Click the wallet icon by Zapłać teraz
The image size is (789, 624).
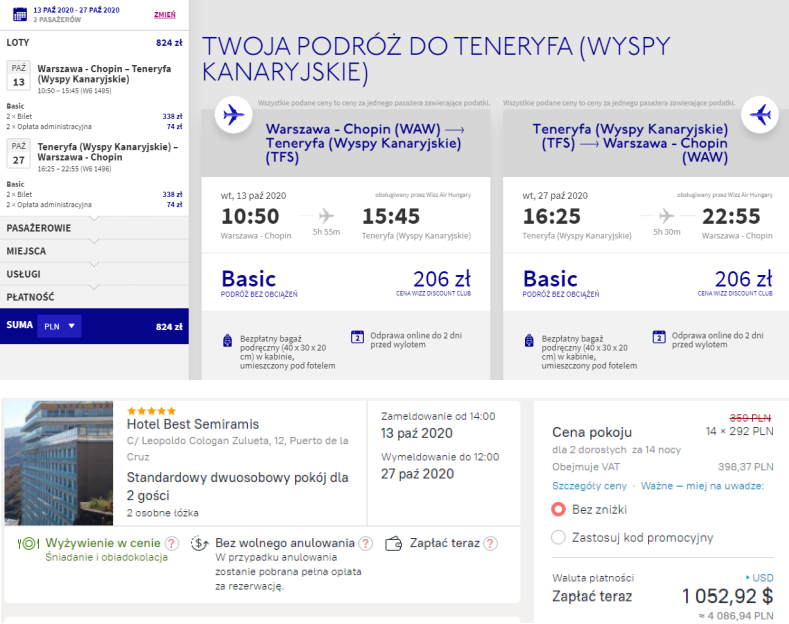[393, 544]
